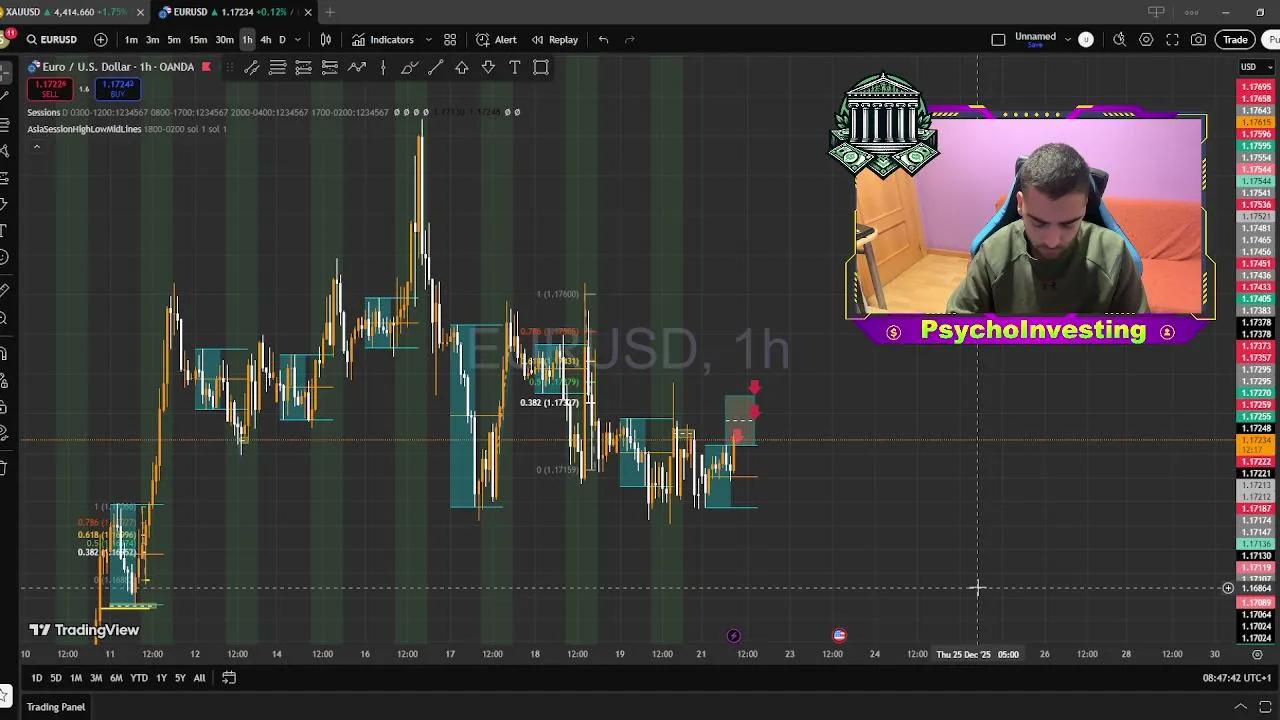Open the Trading Panel tab

56,707
